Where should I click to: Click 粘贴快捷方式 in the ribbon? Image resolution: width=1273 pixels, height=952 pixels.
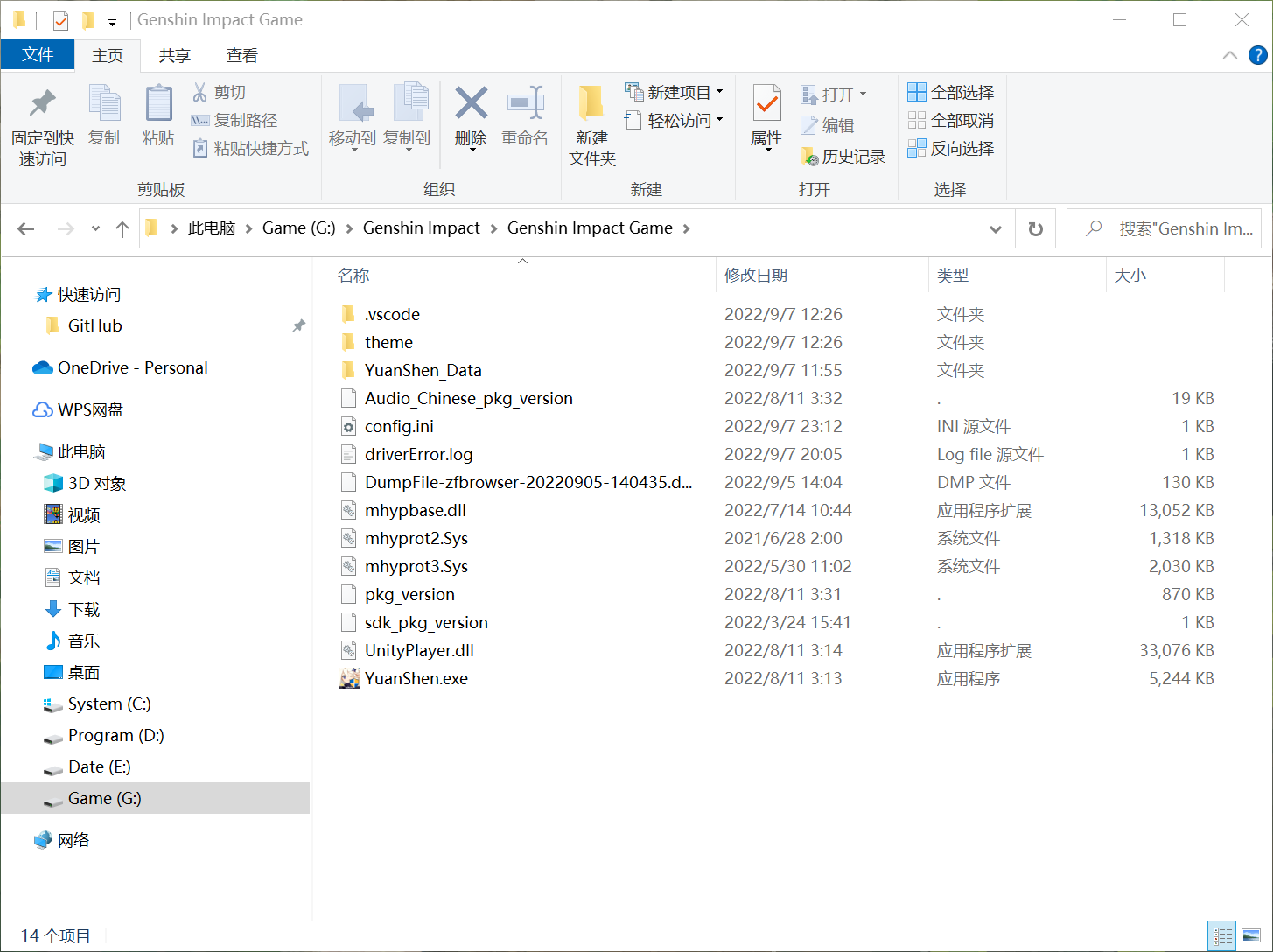250,148
